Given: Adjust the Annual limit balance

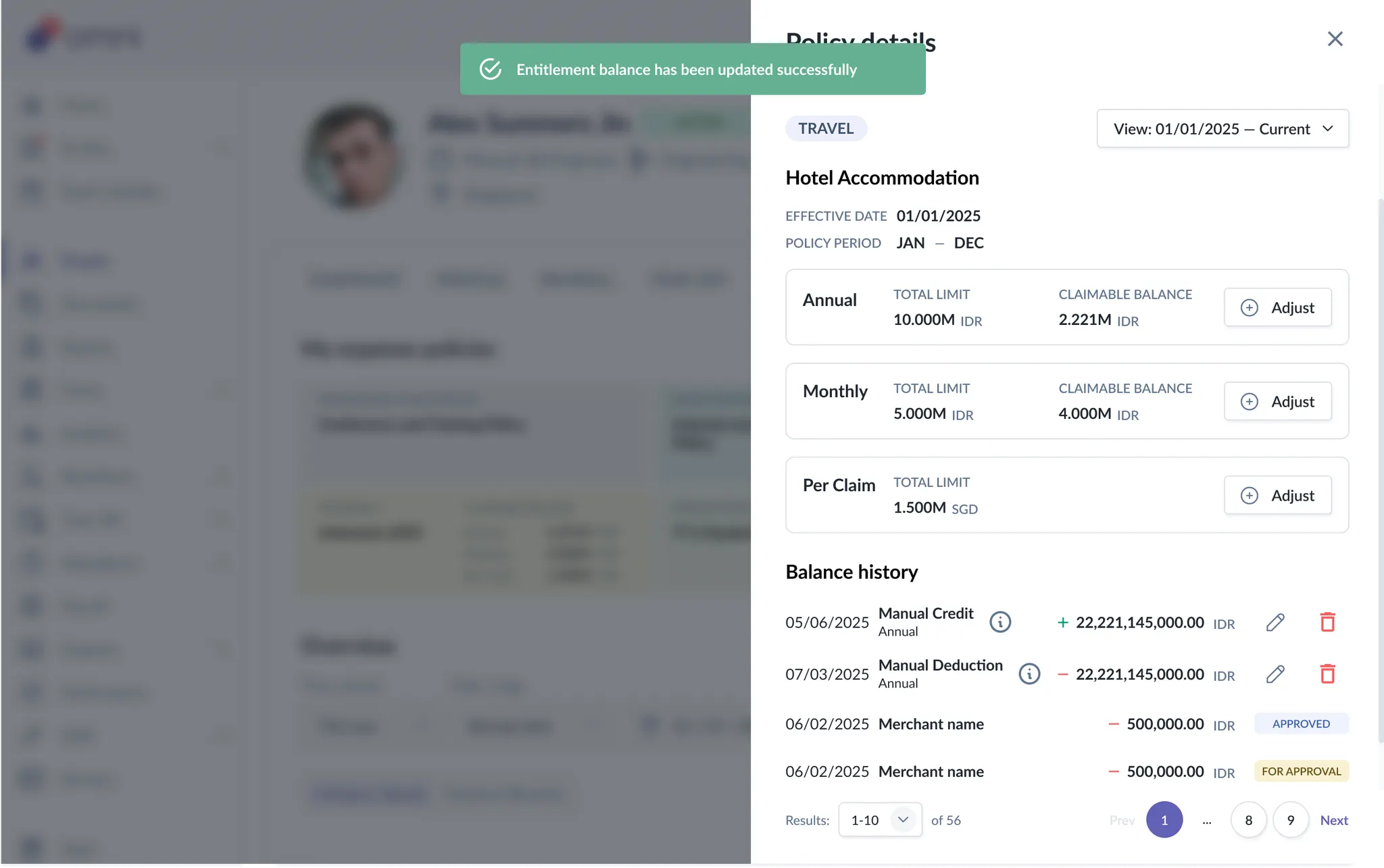Looking at the screenshot, I should (1277, 307).
